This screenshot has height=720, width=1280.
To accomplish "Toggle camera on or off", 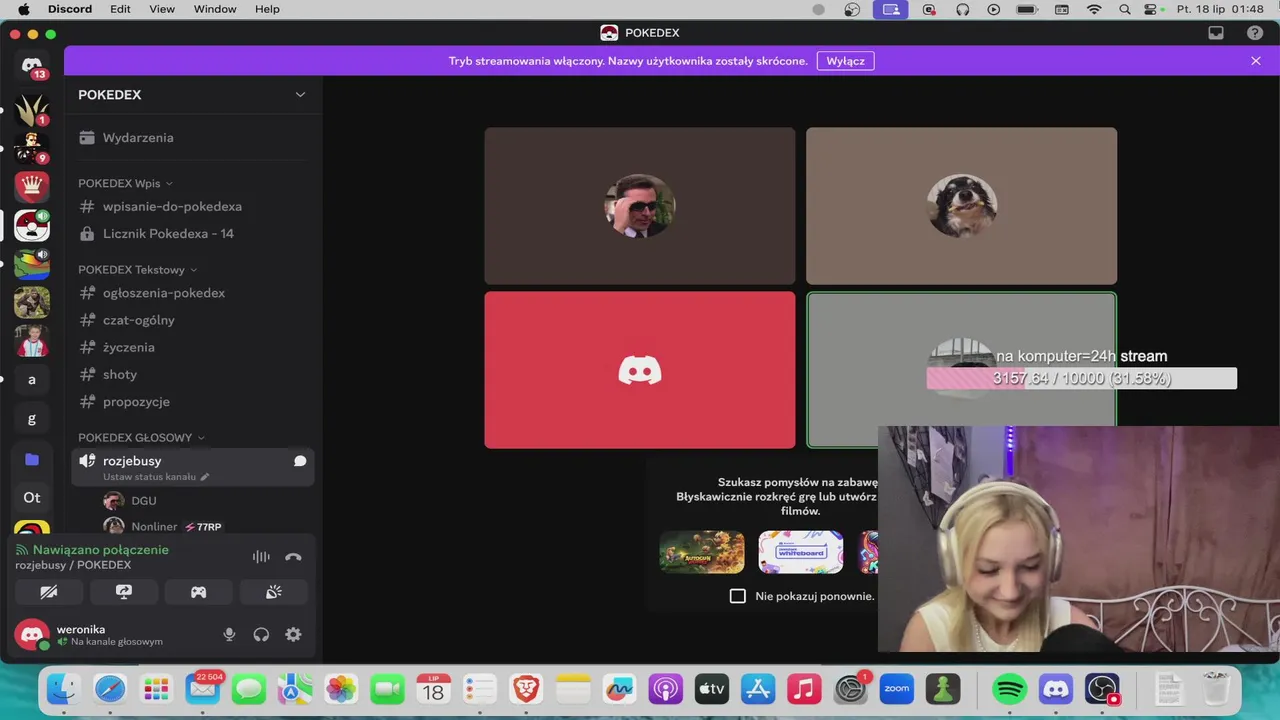I will pos(49,592).
